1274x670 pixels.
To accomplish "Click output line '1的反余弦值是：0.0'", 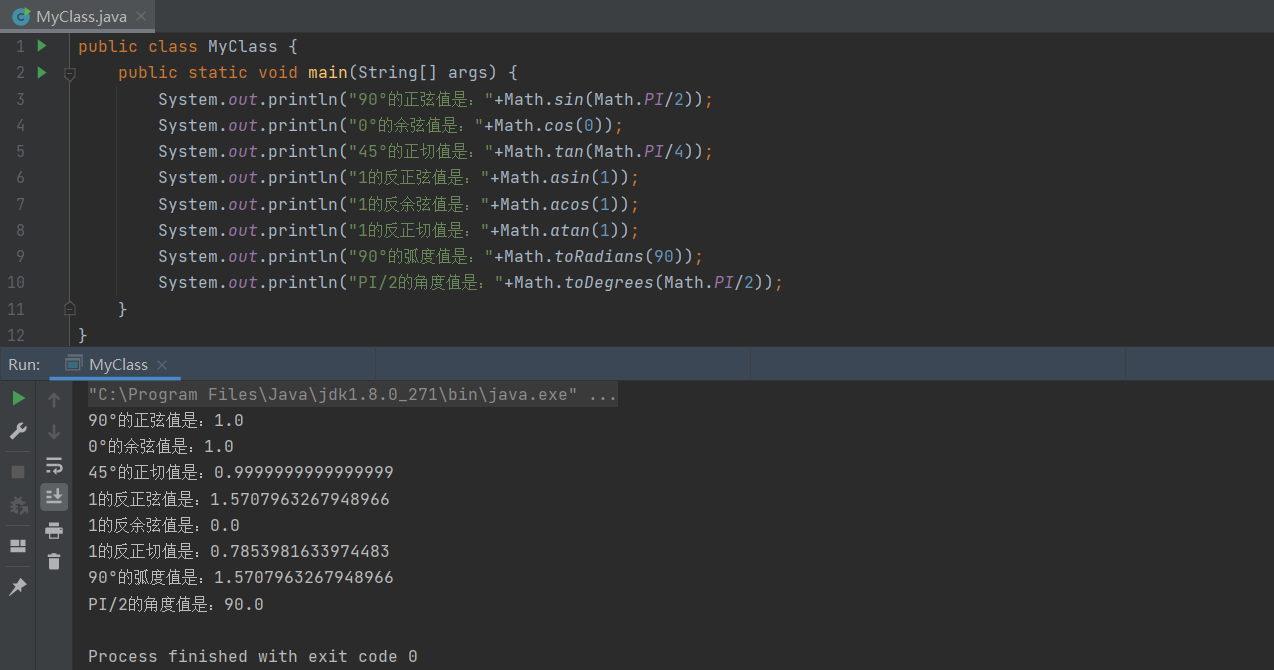I will click(164, 525).
